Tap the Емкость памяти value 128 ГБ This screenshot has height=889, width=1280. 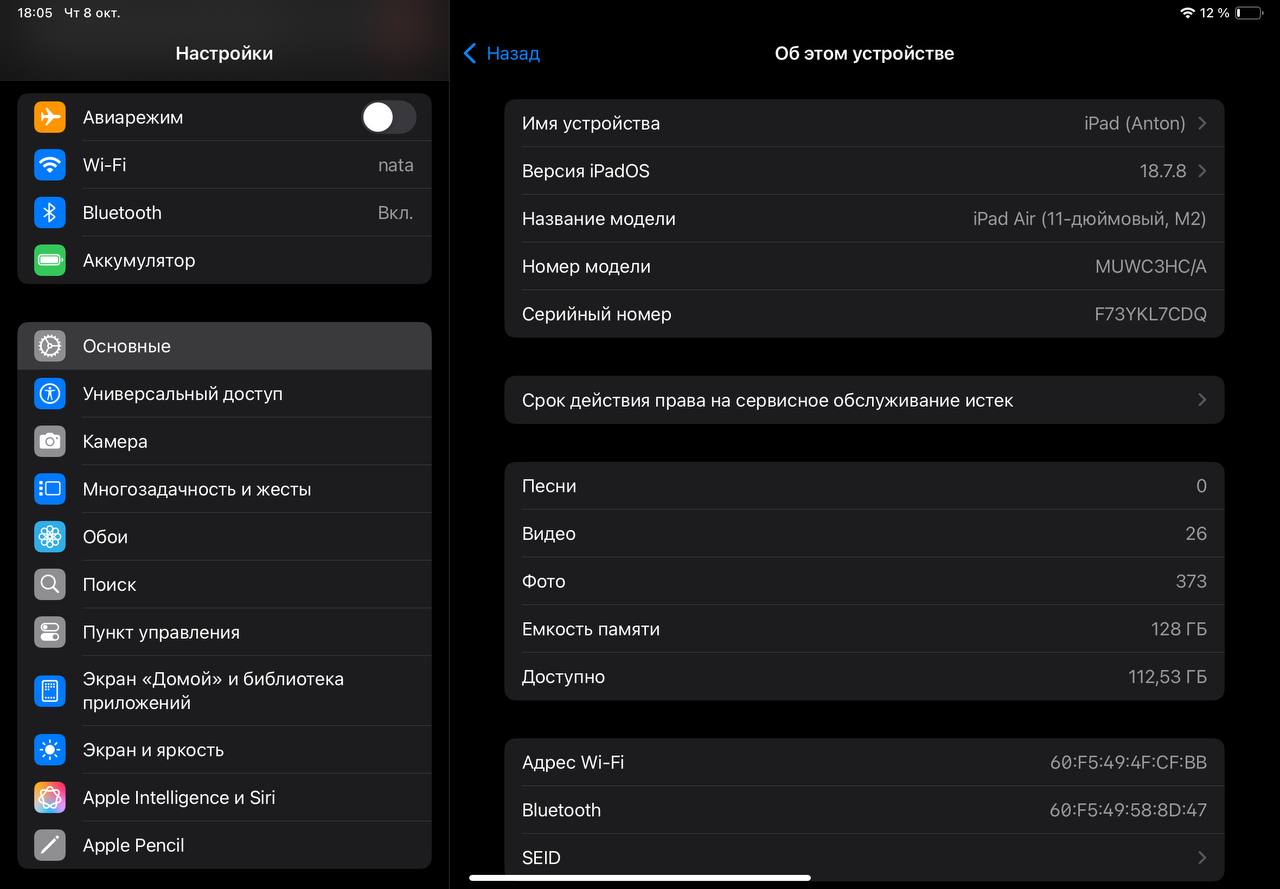pos(1179,629)
